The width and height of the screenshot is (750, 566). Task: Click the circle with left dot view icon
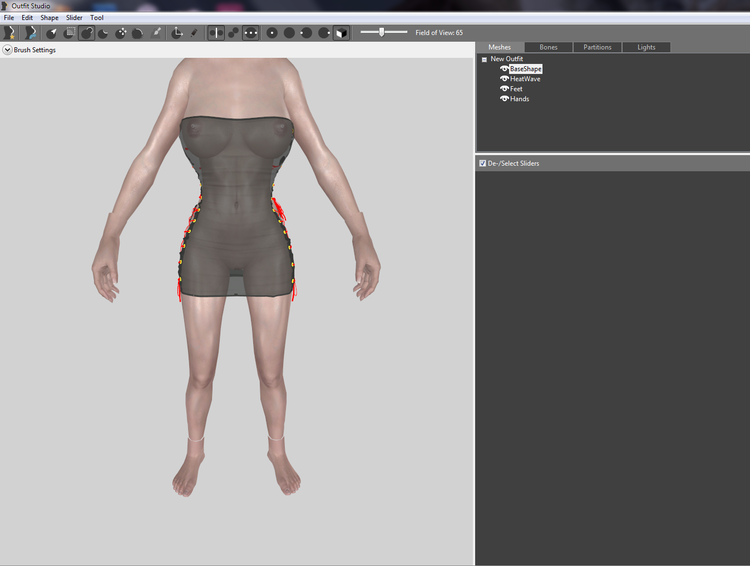click(x=306, y=33)
